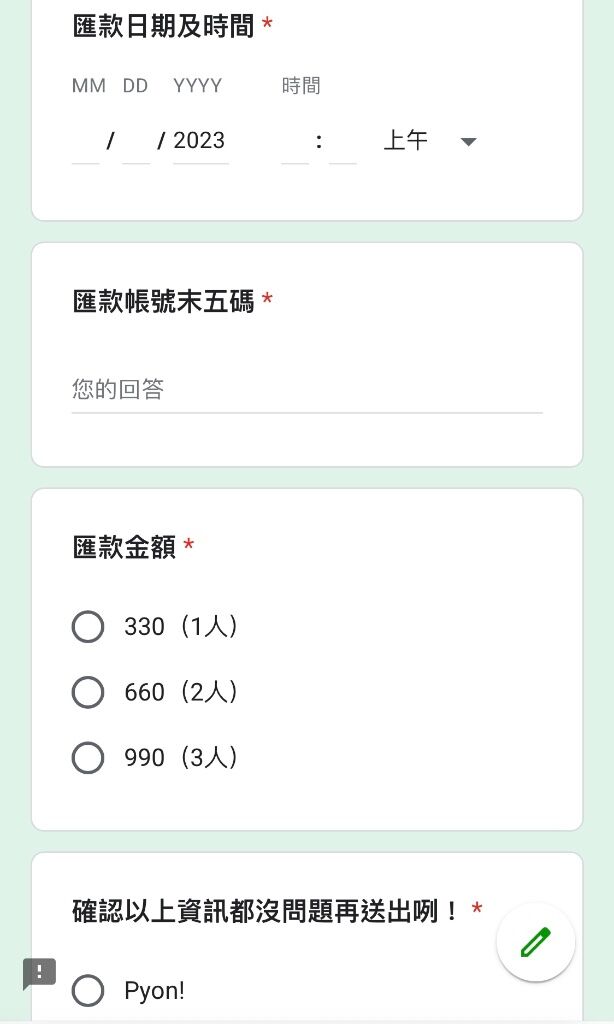614x1024 pixels.
Task: Choose the 990 (3人) radio option
Action: coord(88,758)
